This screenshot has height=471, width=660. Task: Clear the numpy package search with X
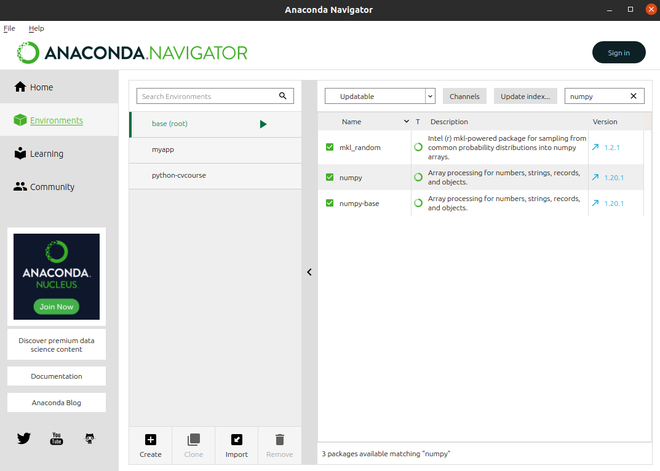click(633, 96)
